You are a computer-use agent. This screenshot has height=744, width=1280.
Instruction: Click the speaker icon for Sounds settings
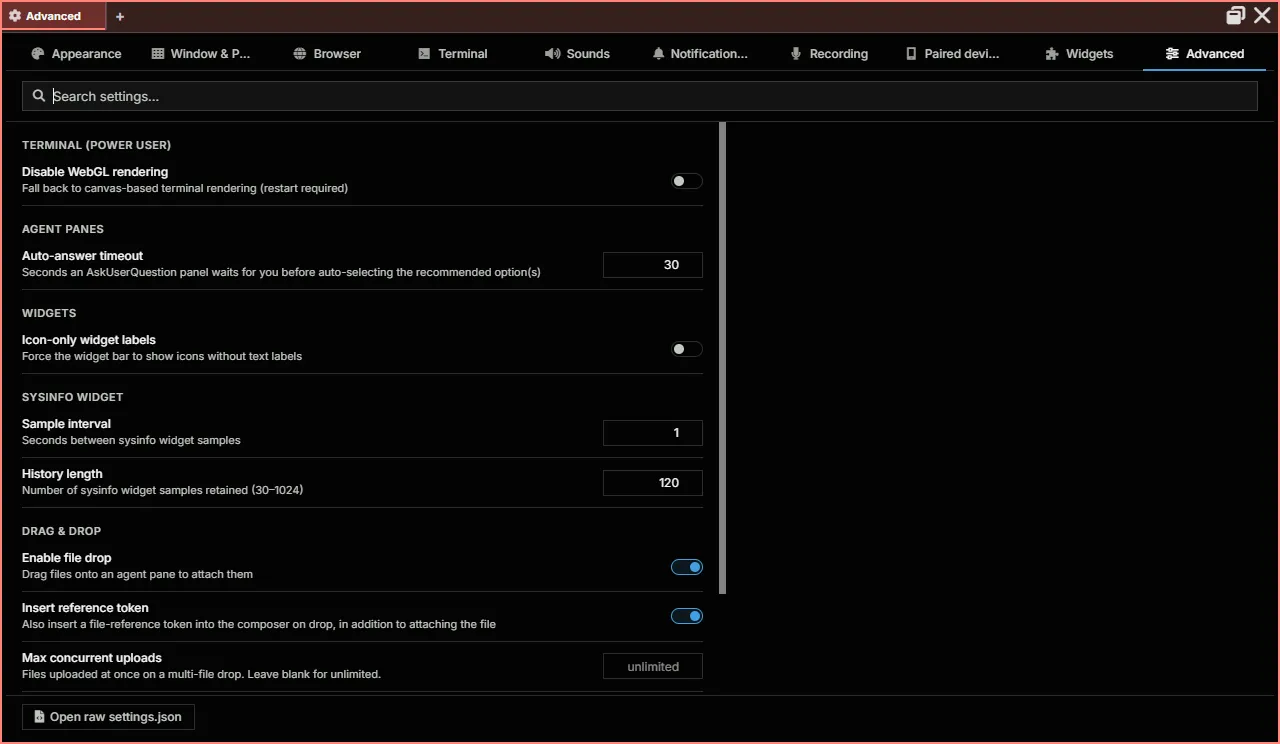click(552, 54)
